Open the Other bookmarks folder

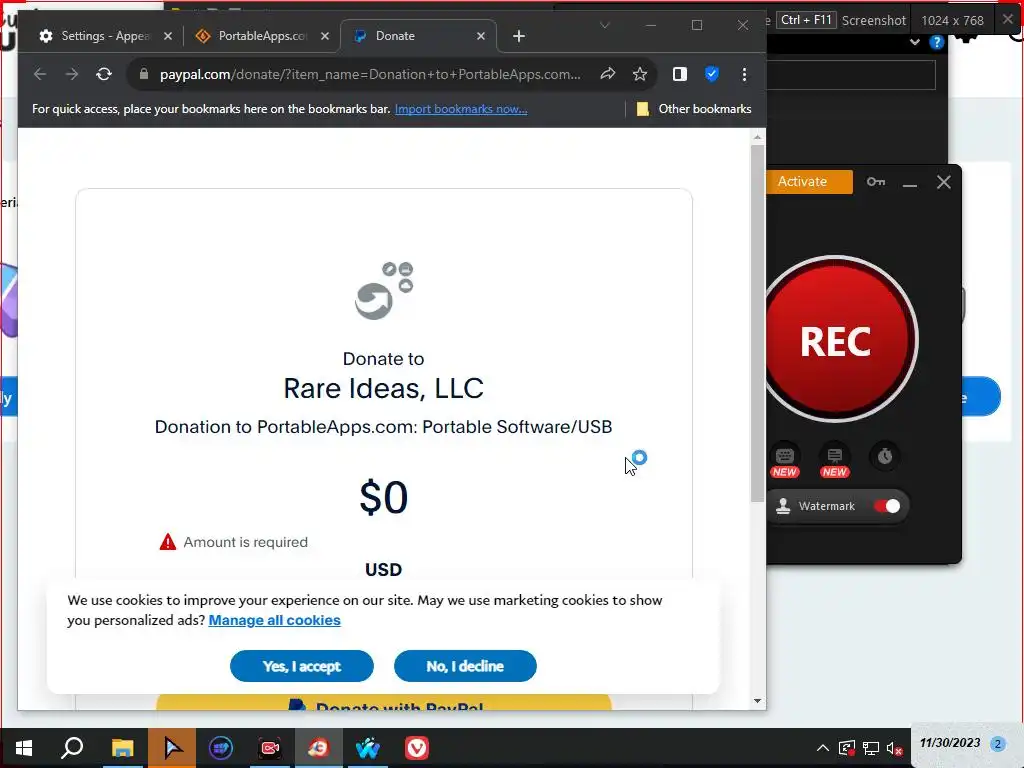coord(694,109)
